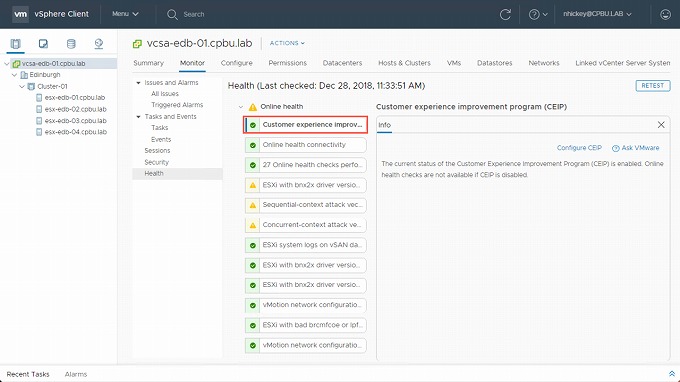
Task: Click warning icon next to Online health
Action: (x=252, y=107)
